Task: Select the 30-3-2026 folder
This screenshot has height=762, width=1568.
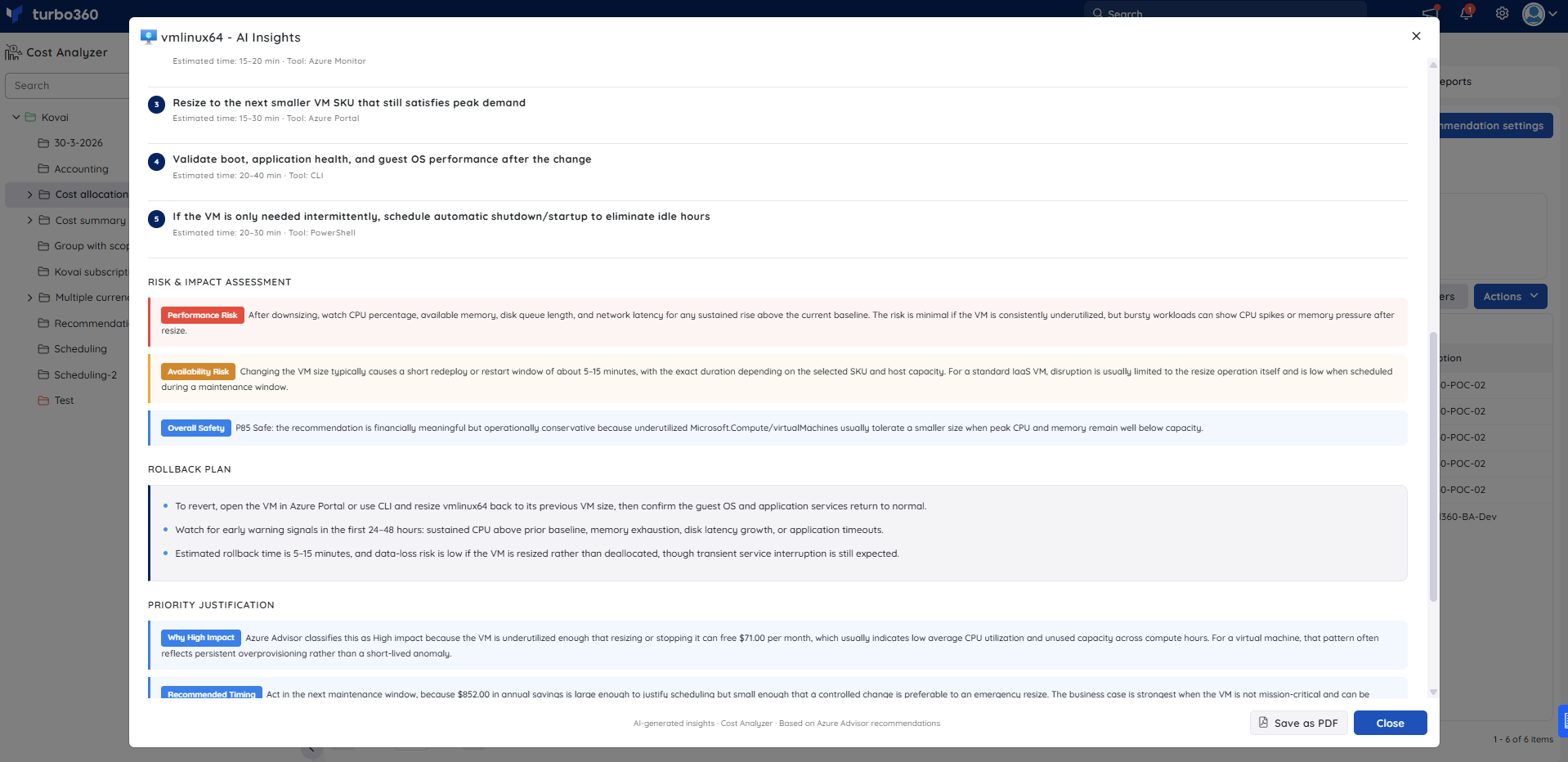Action: coord(78,142)
